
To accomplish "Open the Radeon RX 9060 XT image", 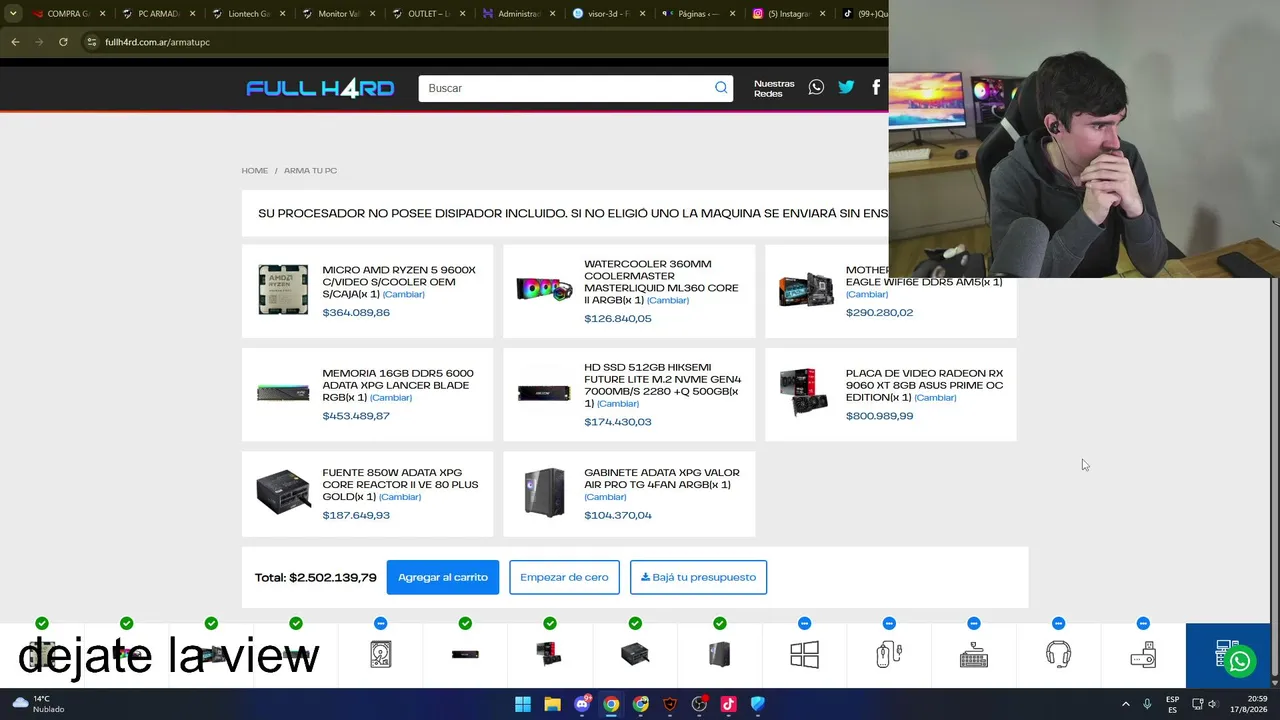I will [804, 393].
